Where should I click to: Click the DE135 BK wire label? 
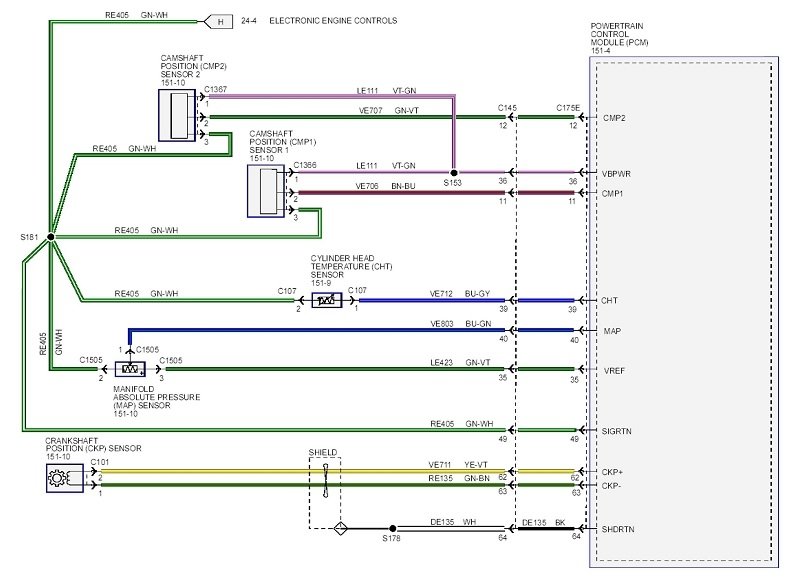coord(544,523)
